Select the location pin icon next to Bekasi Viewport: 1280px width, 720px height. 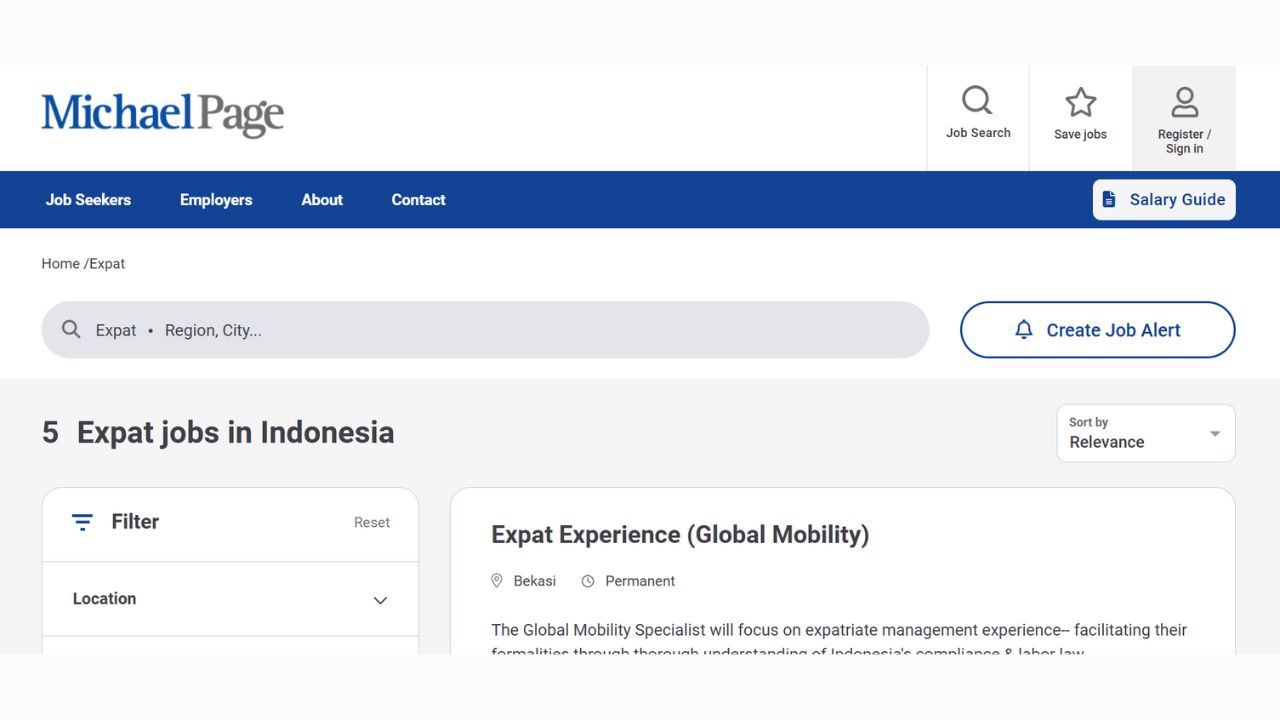pyautogui.click(x=497, y=580)
